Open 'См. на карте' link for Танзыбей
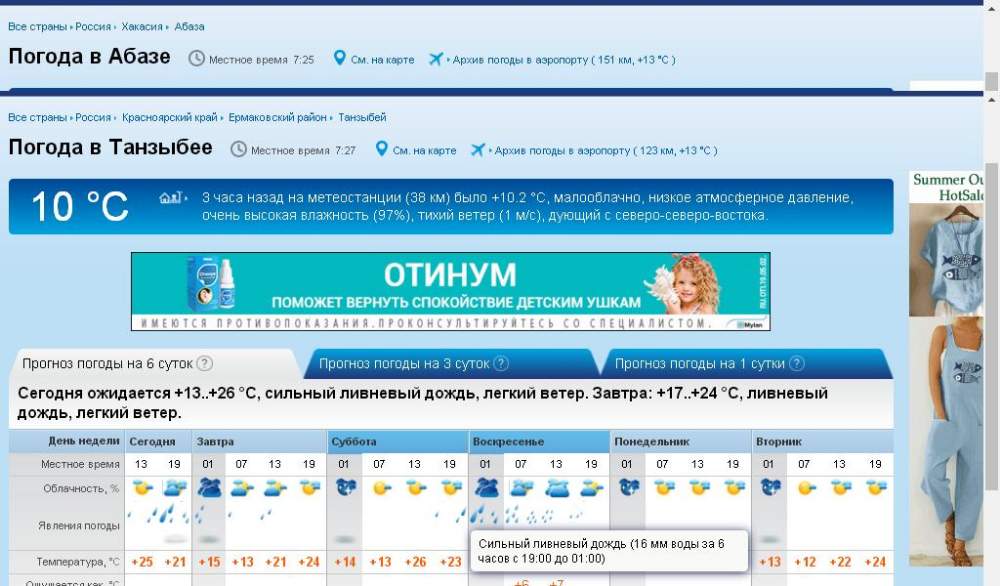This screenshot has width=1000, height=586. 424,151
